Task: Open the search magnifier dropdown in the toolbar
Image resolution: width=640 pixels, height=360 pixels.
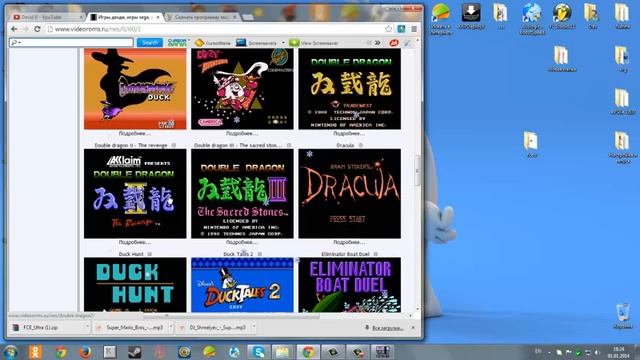Action: click(x=16, y=42)
